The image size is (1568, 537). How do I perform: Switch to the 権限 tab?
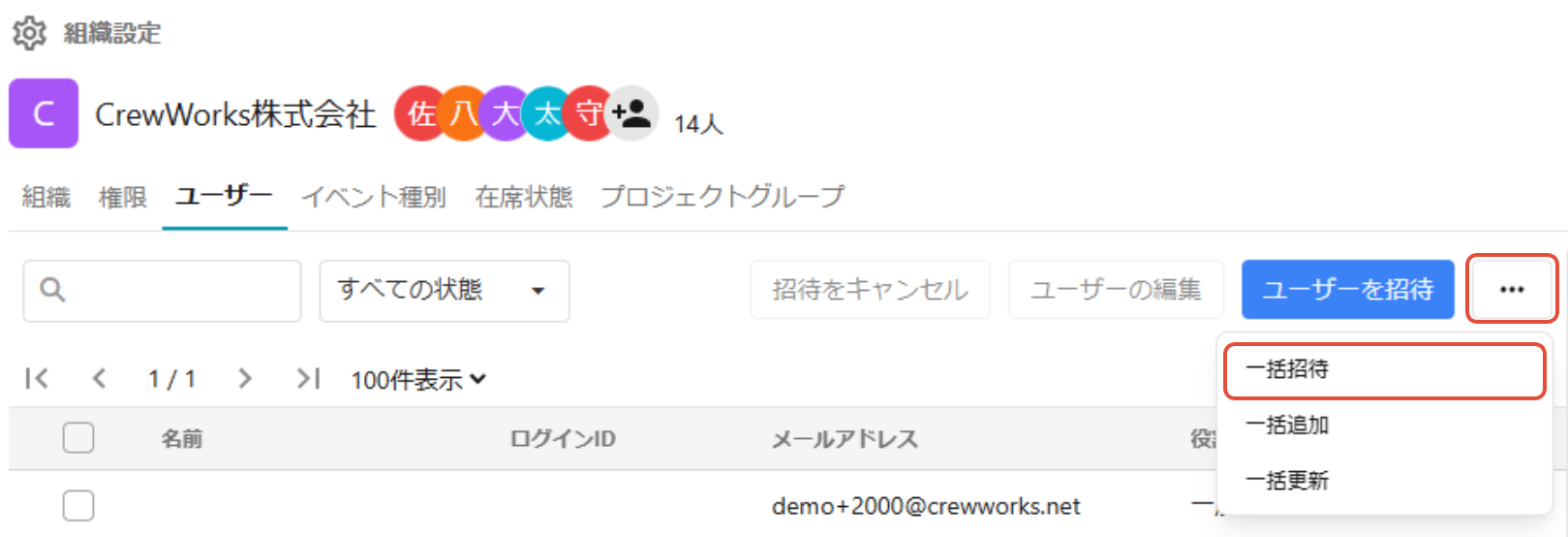pyautogui.click(x=123, y=198)
